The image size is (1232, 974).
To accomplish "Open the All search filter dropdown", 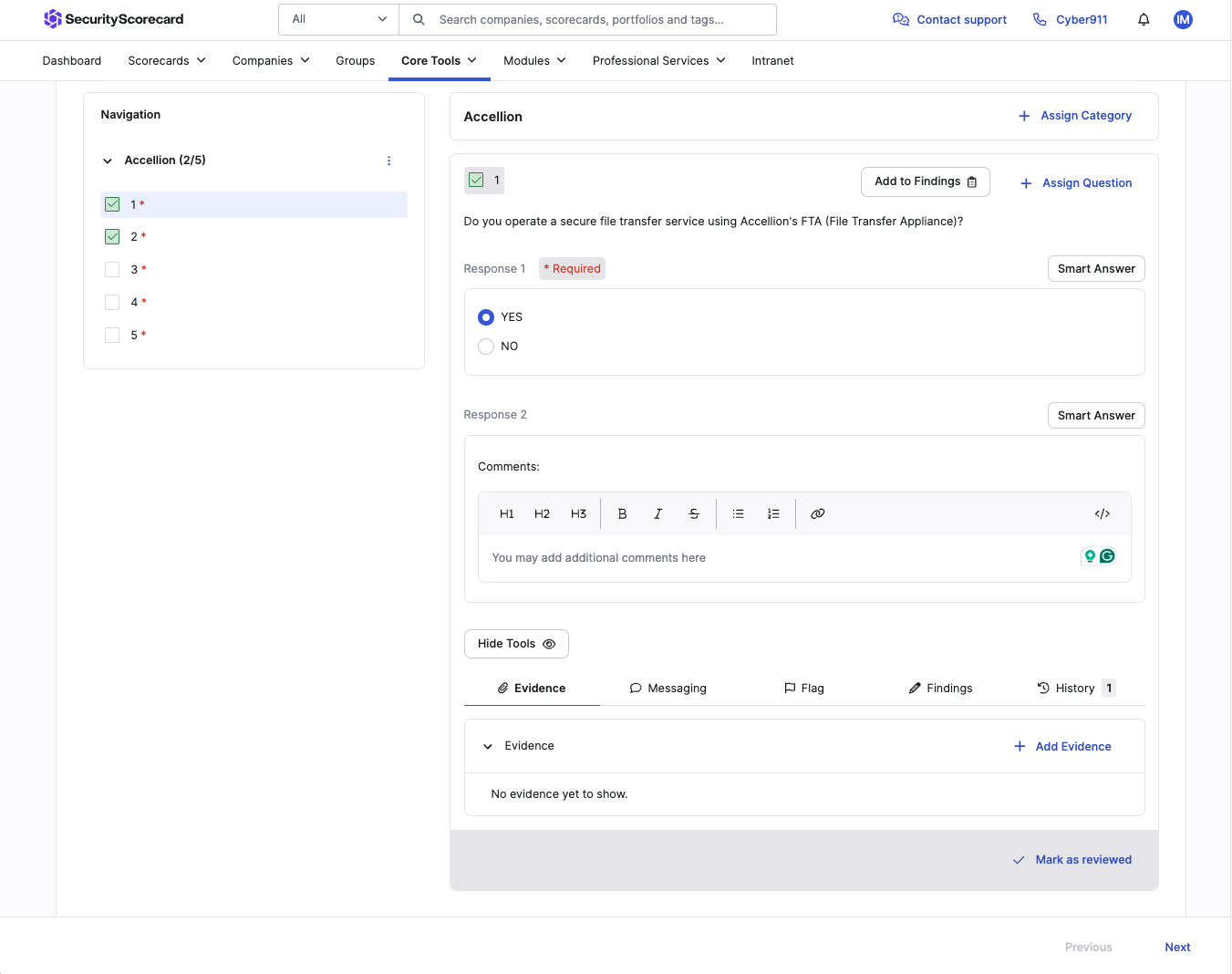I will pos(338,19).
